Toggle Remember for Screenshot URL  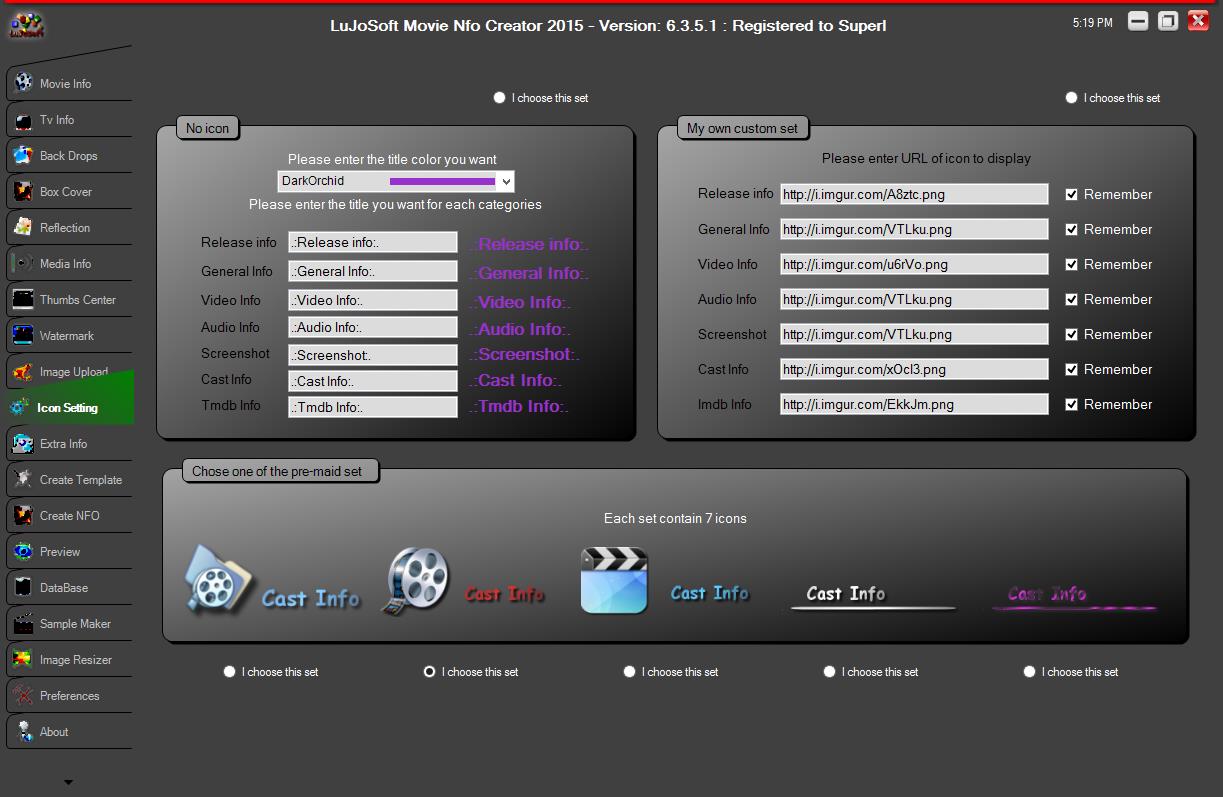tap(1072, 334)
